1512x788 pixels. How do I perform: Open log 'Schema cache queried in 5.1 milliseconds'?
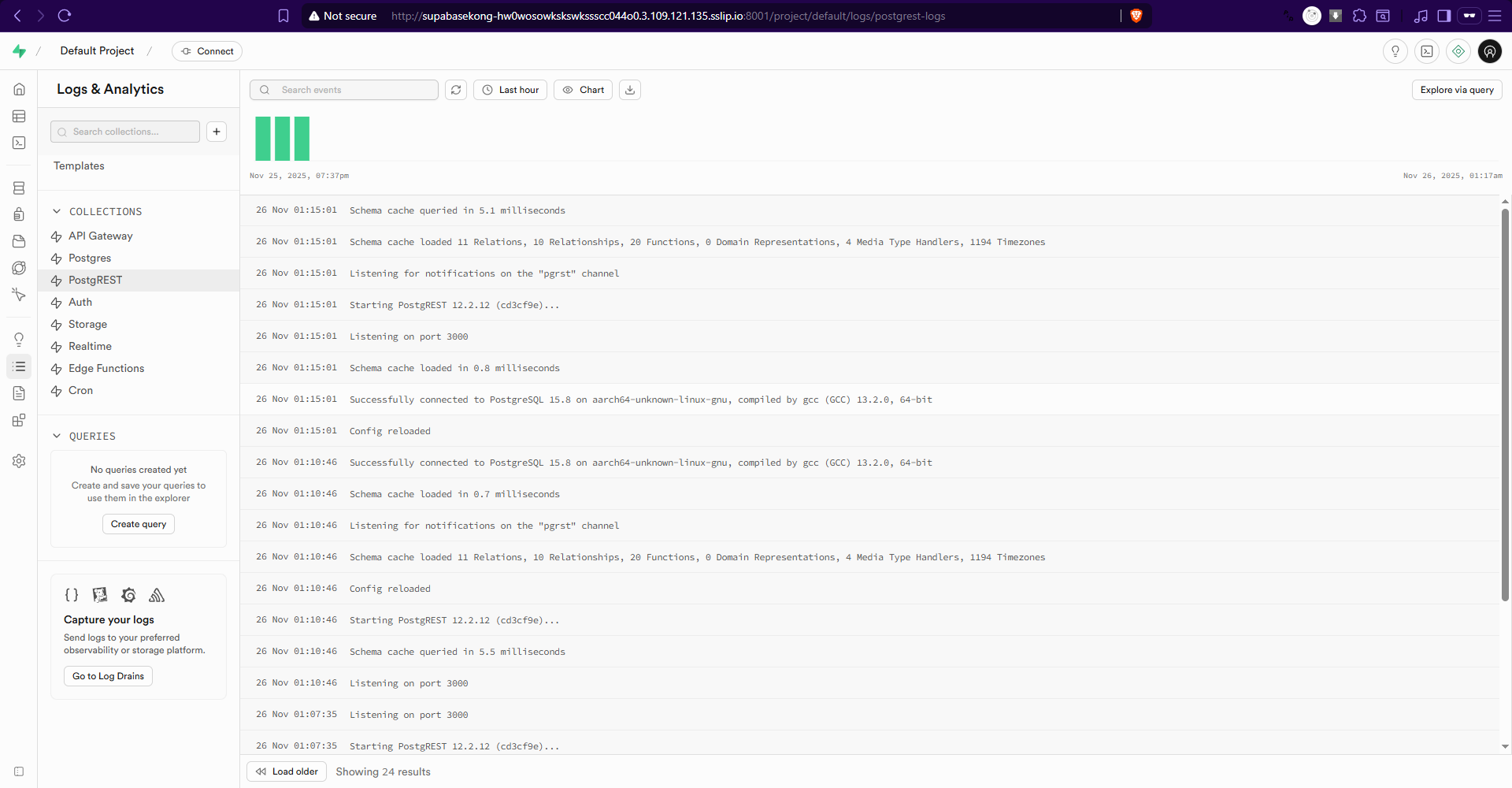click(870, 210)
